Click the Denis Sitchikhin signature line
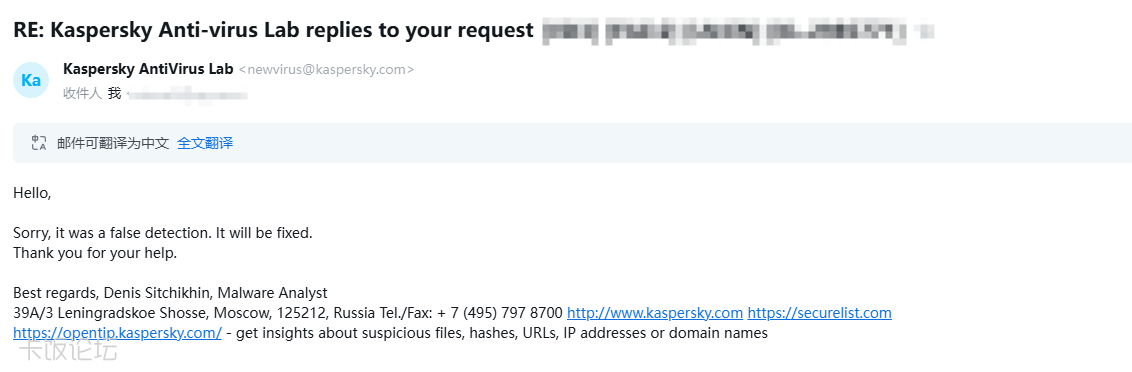The height and width of the screenshot is (372, 1132). 170,293
